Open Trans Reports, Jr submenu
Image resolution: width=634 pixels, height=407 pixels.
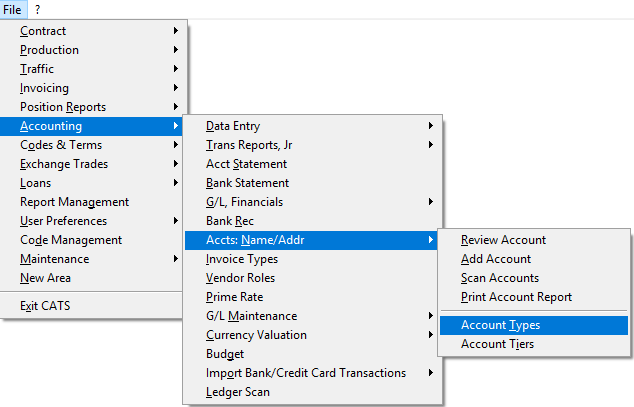[312, 145]
